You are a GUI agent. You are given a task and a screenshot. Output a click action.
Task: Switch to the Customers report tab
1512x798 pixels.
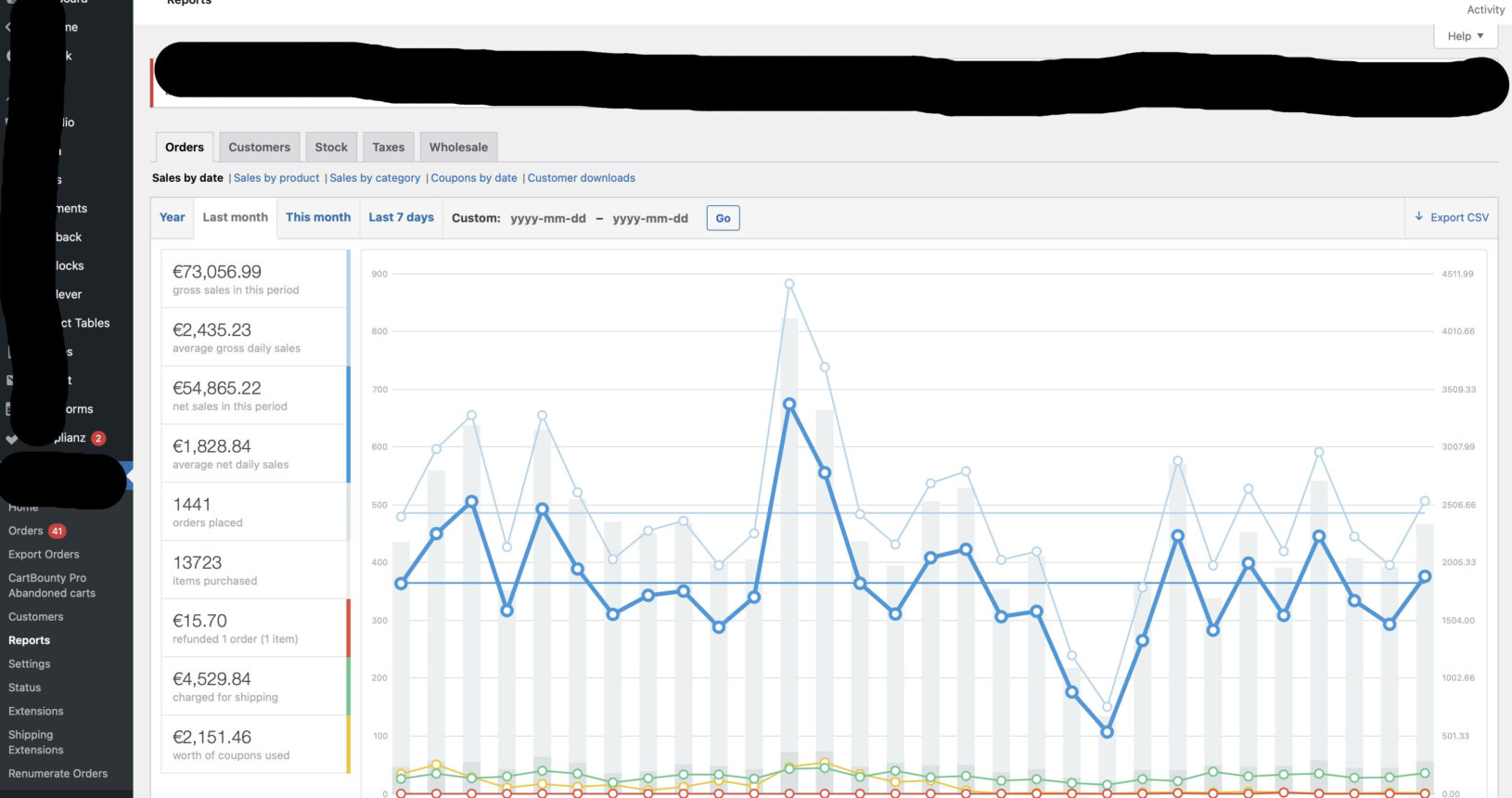(x=259, y=148)
